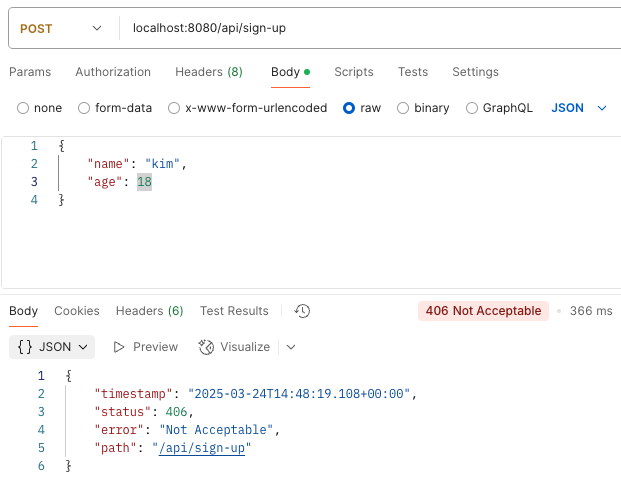Click the Preview play icon

[x=119, y=347]
